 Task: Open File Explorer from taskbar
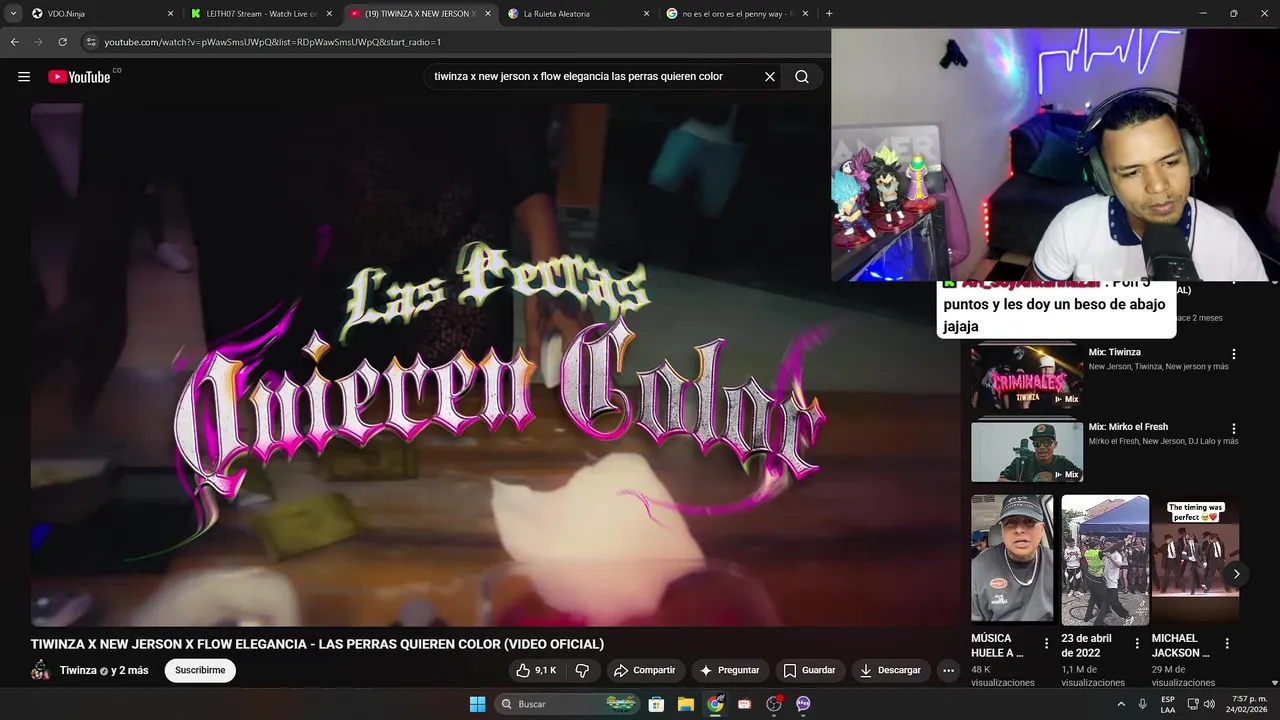(x=686, y=704)
